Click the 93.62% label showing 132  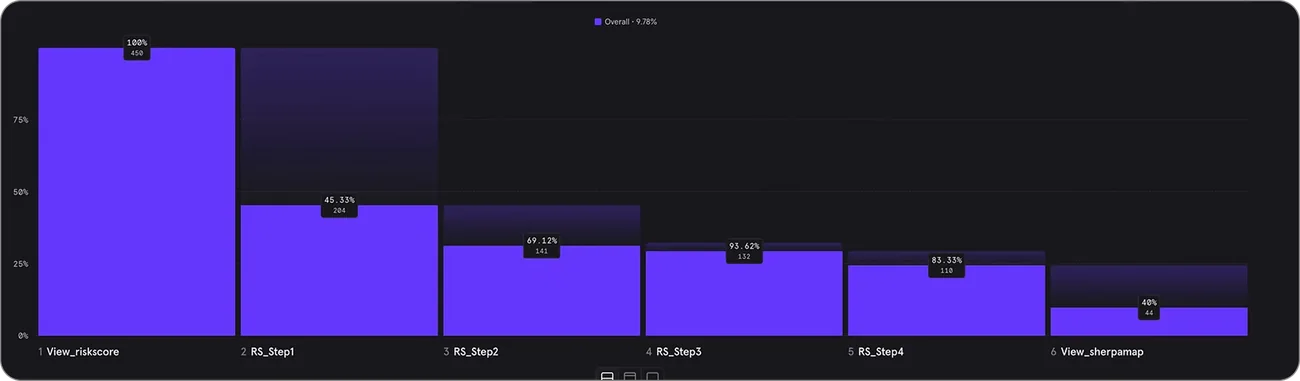[744, 251]
